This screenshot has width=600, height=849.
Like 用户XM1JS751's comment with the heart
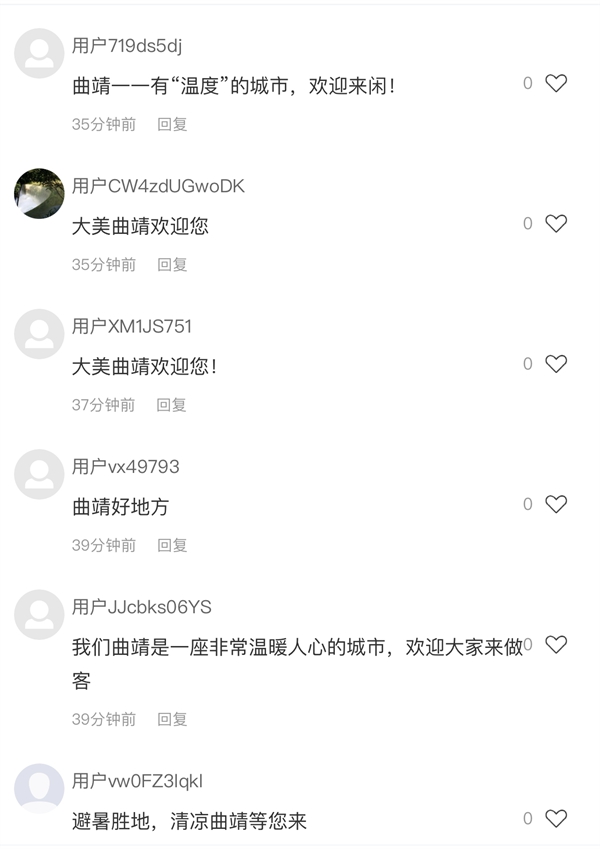point(556,363)
